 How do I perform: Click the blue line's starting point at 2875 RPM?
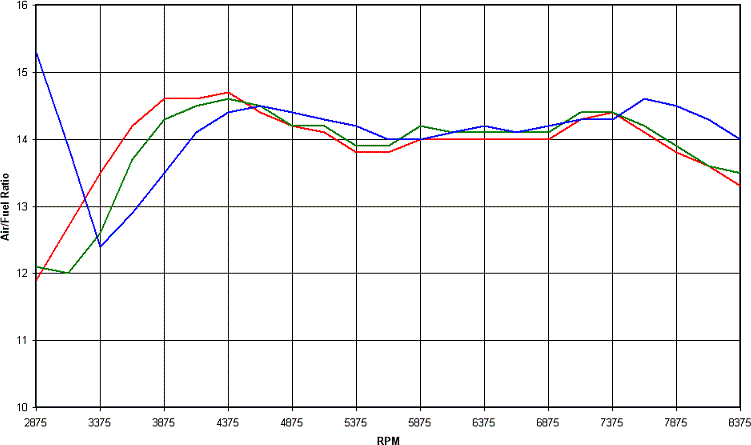pos(37,52)
